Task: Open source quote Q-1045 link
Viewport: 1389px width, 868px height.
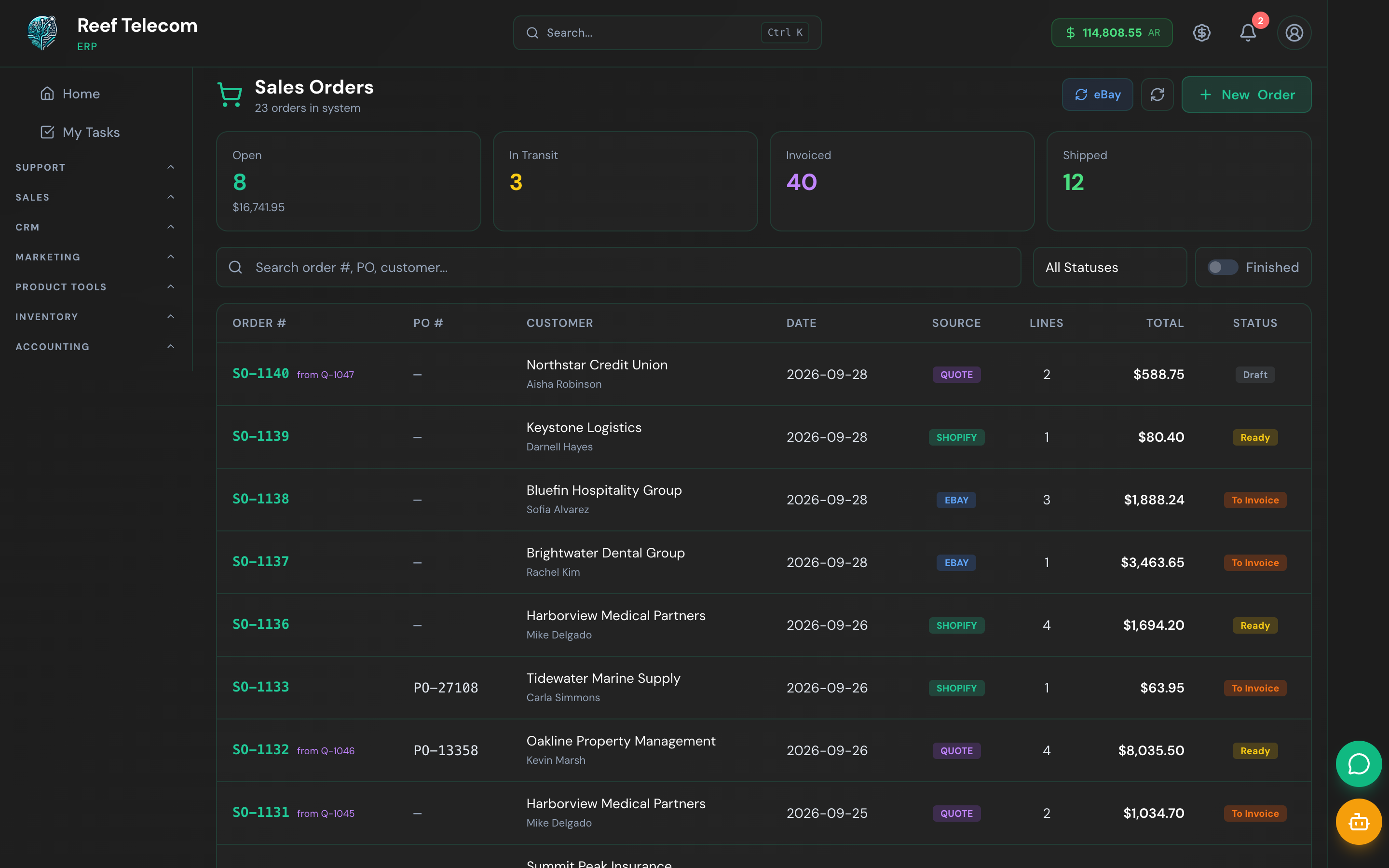Action: pos(326,813)
